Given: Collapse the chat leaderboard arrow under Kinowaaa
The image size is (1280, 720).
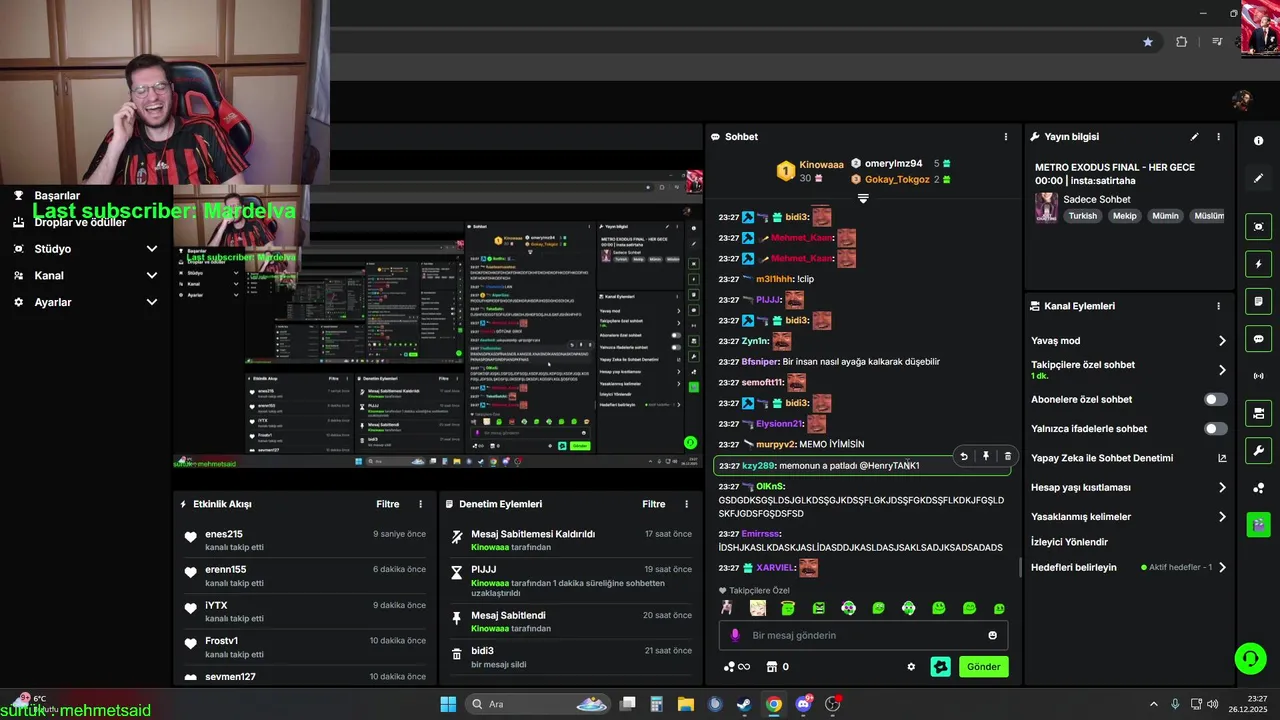Looking at the screenshot, I should click(863, 198).
